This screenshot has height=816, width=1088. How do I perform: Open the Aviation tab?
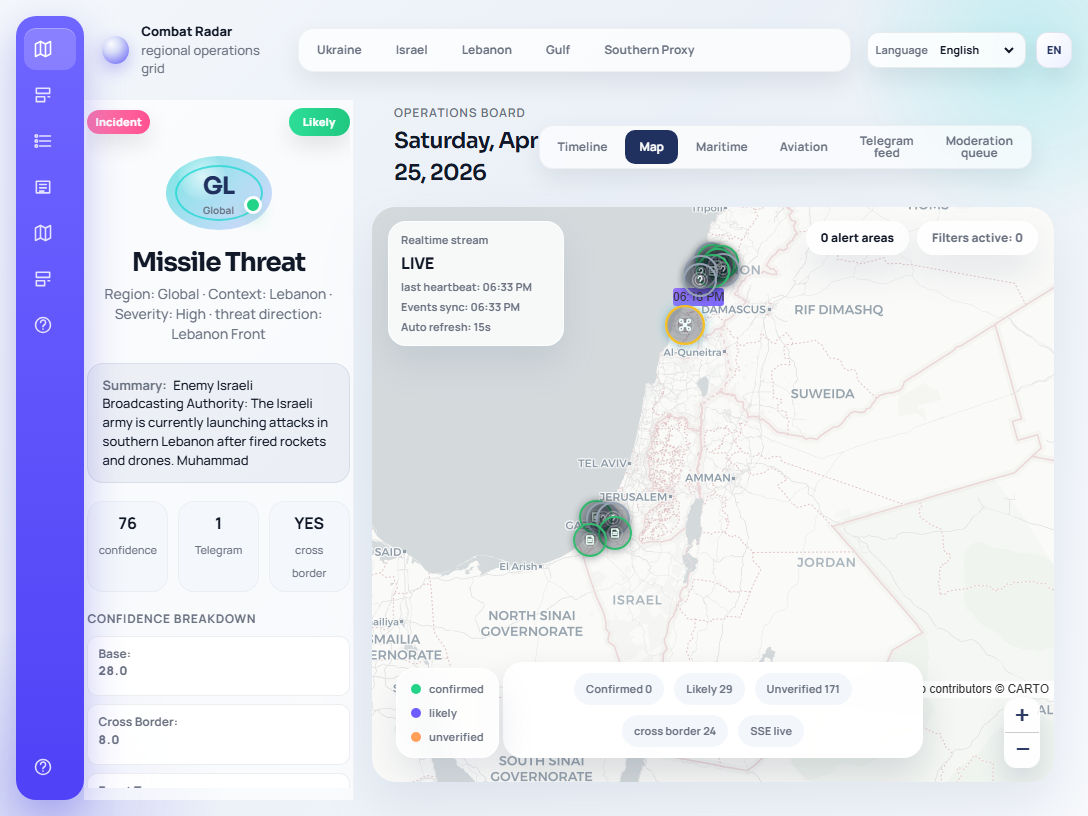[x=804, y=147]
